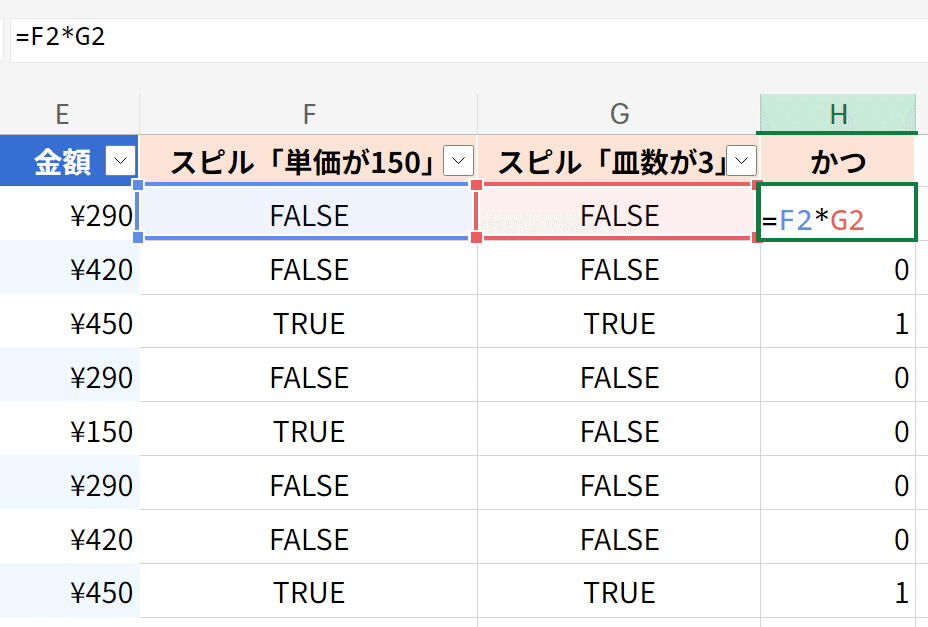The width and height of the screenshot is (928, 627).
Task: Open the スピル「単価が150」 filter dropdown
Action: tap(458, 160)
